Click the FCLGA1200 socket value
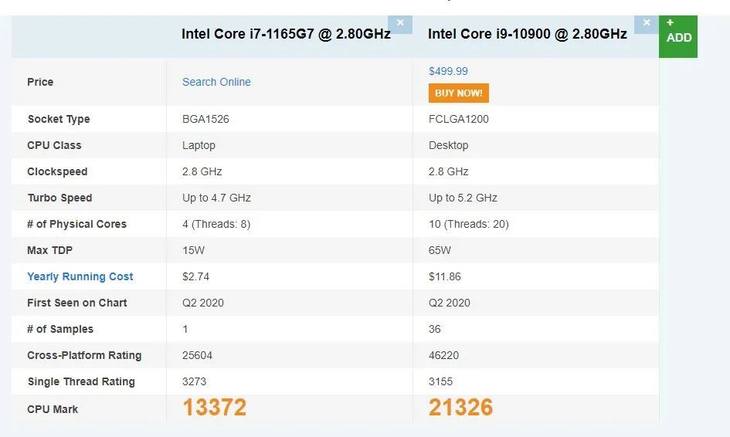Image resolution: width=730 pixels, height=437 pixels. coord(458,119)
